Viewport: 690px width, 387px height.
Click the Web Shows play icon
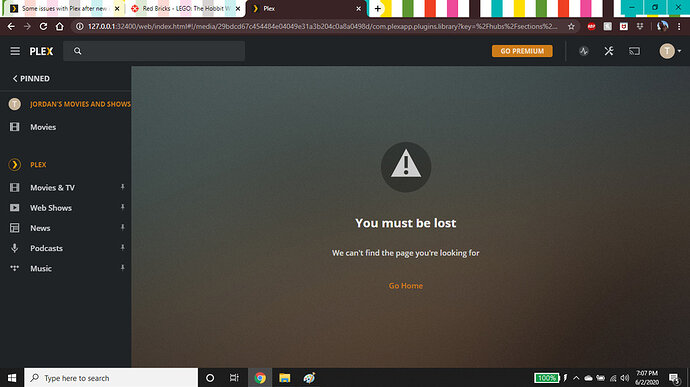click(x=15, y=207)
